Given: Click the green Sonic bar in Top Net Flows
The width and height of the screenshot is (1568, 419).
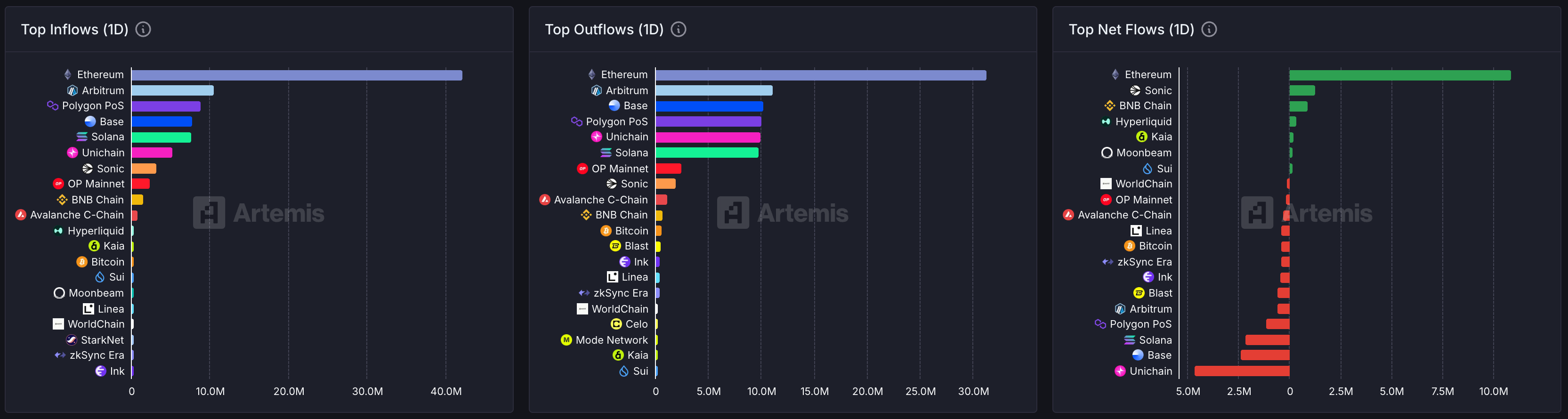Looking at the screenshot, I should pyautogui.click(x=1302, y=90).
